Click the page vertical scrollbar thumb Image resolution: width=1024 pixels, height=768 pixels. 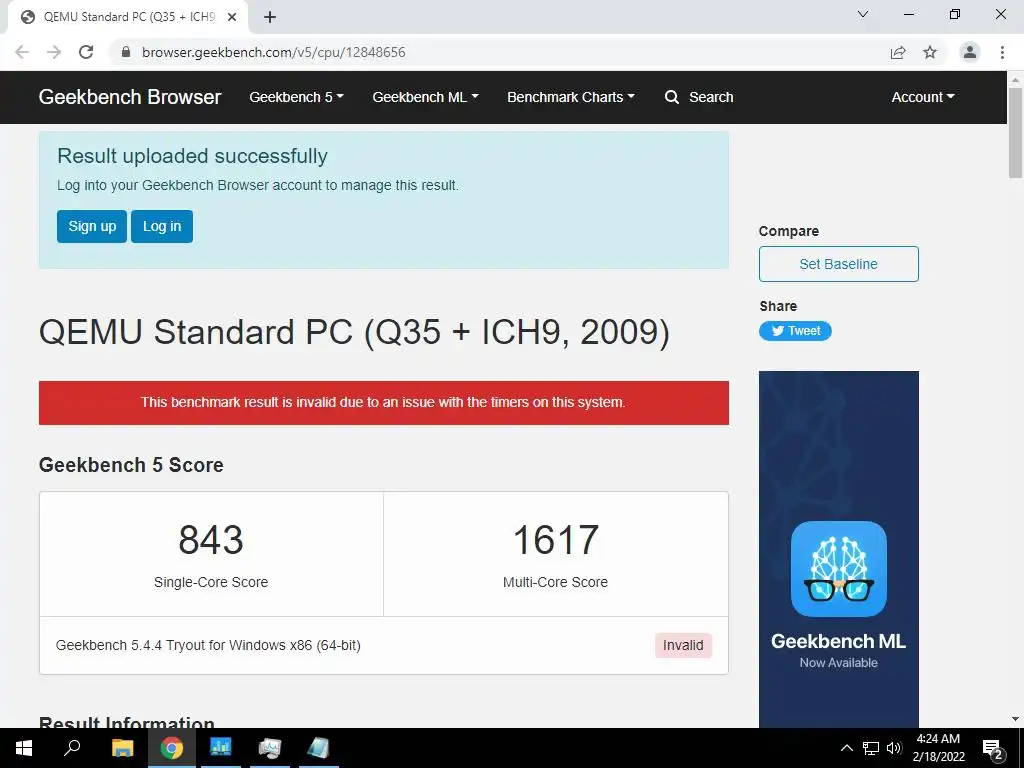(x=1015, y=133)
